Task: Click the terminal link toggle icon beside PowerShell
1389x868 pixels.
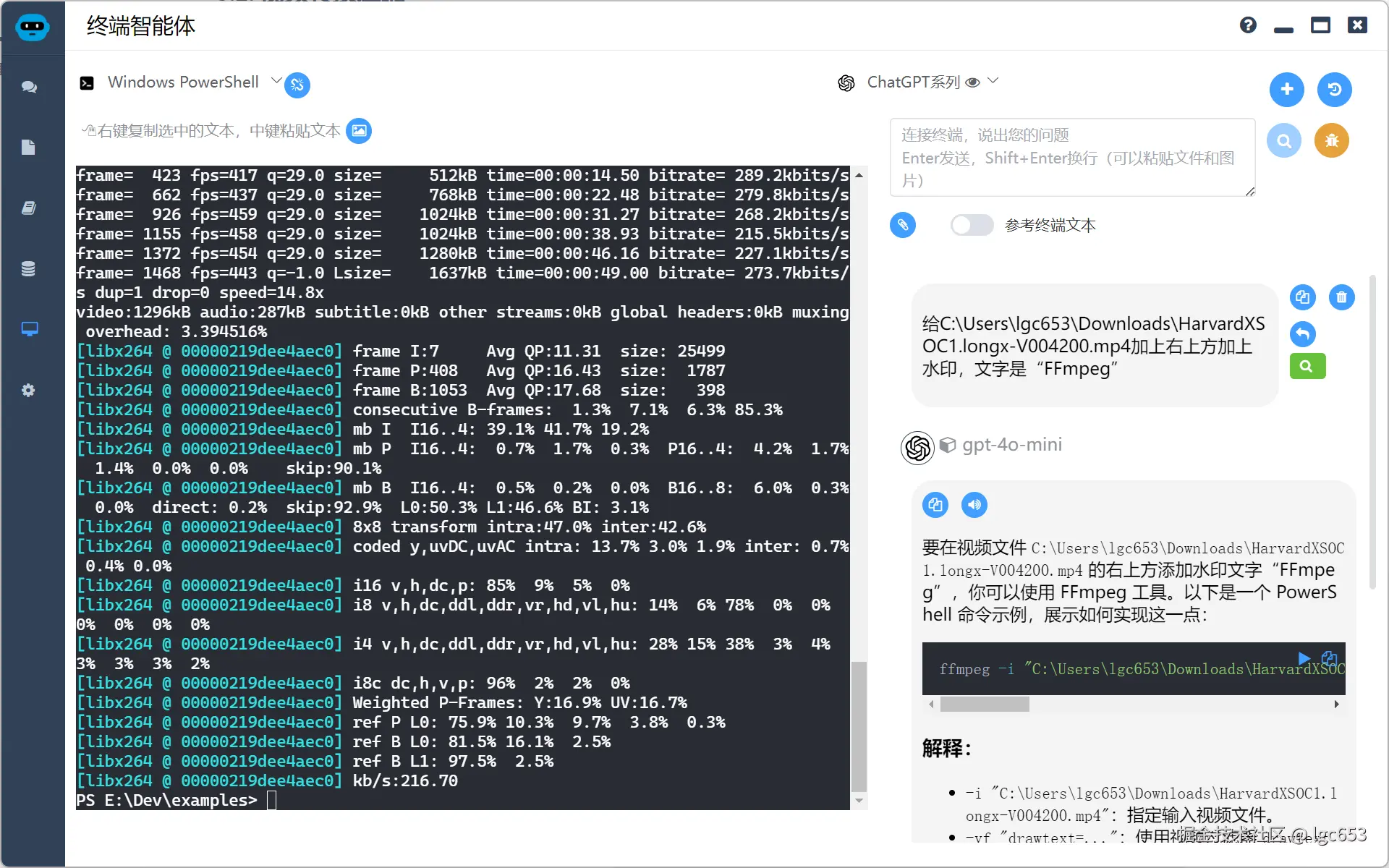Action: (297, 85)
